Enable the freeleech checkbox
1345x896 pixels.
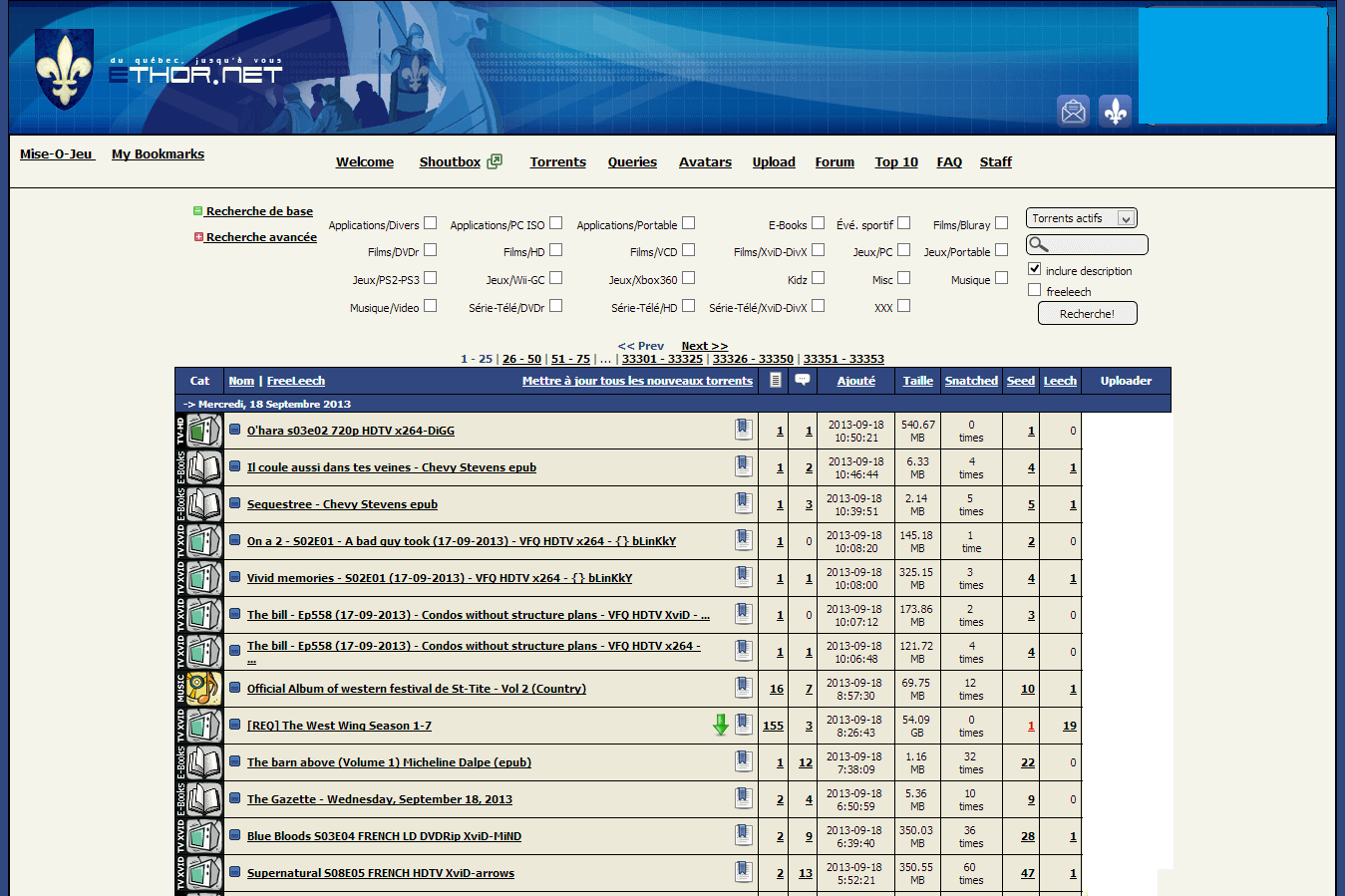(1035, 290)
